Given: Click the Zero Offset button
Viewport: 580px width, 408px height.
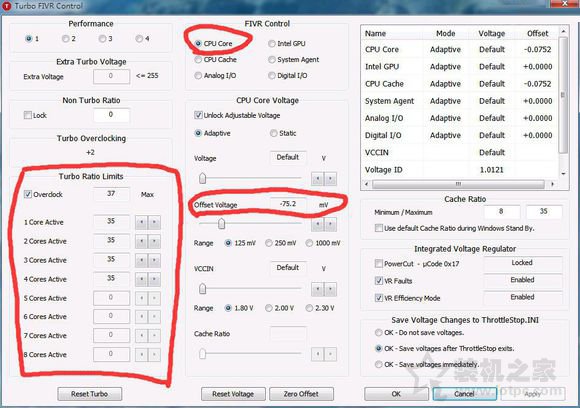Looking at the screenshot, I should pyautogui.click(x=301, y=394).
